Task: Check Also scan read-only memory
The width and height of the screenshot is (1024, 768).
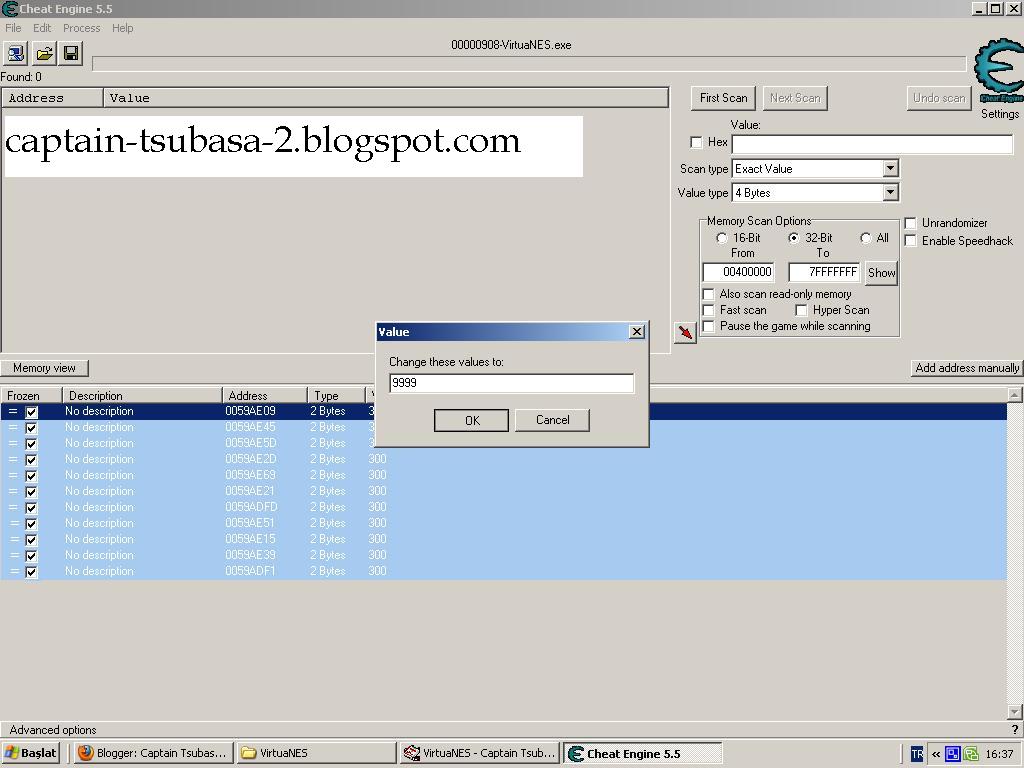Action: 708,294
